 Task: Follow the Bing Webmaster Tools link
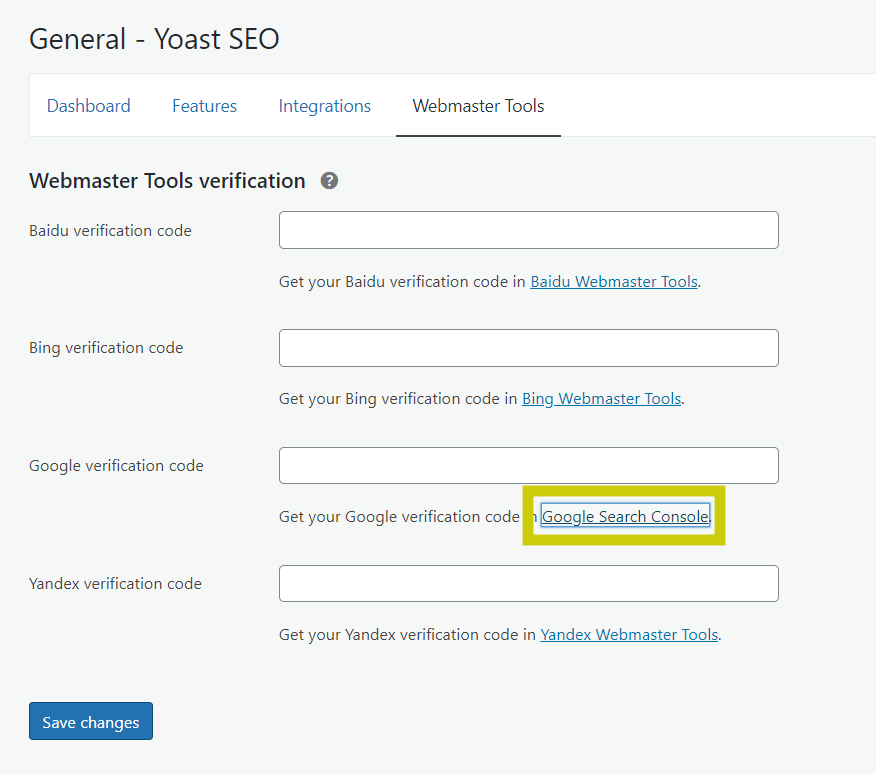coord(602,398)
